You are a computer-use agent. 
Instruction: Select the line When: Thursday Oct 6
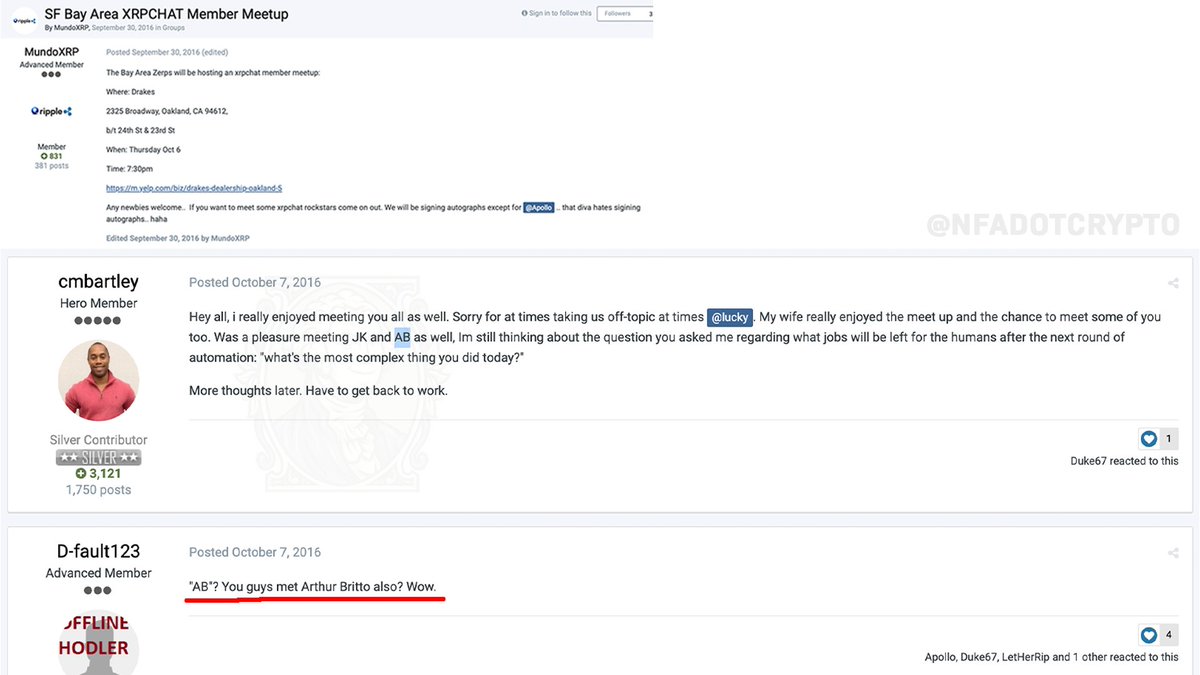(144, 150)
